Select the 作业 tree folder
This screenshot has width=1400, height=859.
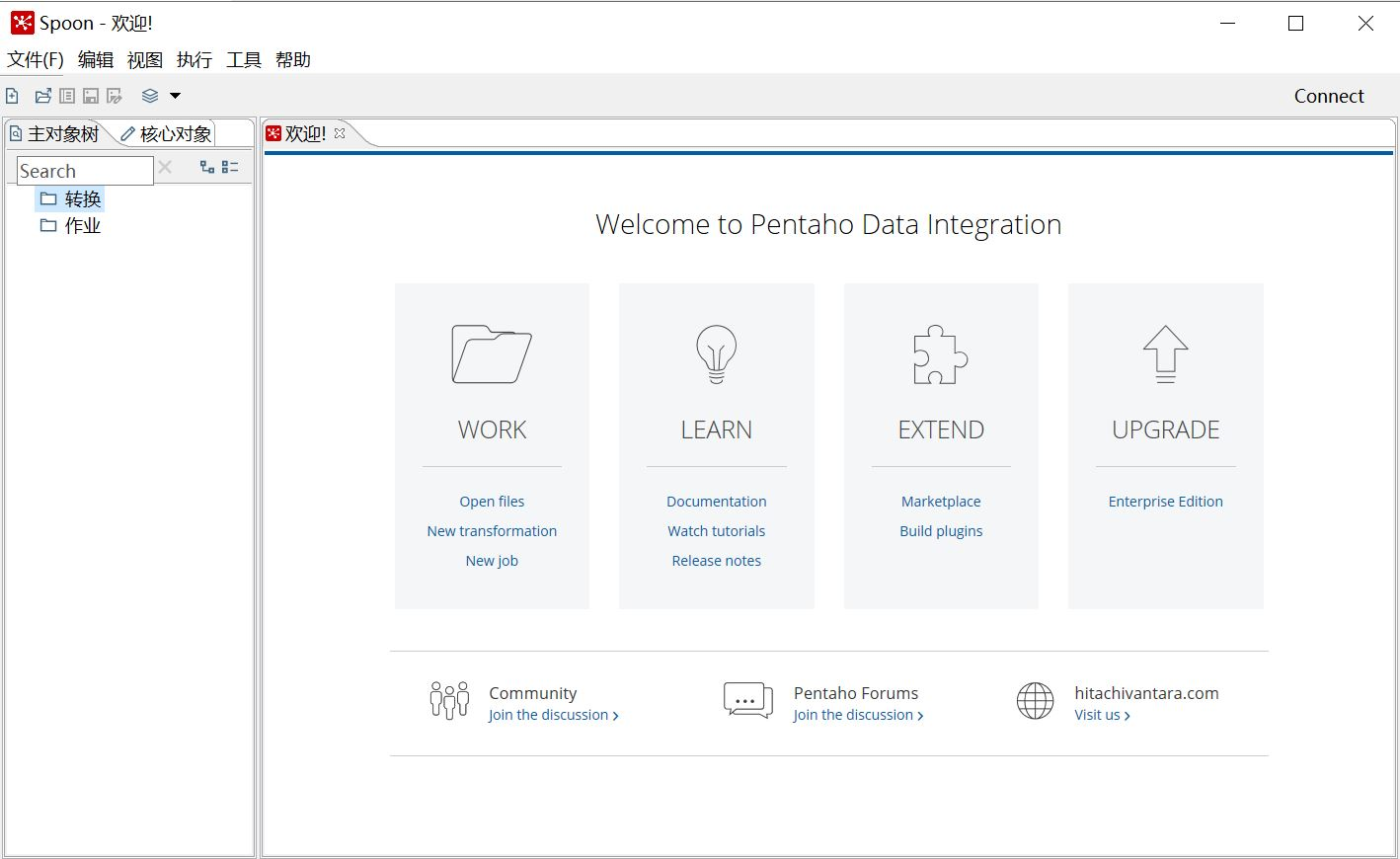[x=70, y=226]
